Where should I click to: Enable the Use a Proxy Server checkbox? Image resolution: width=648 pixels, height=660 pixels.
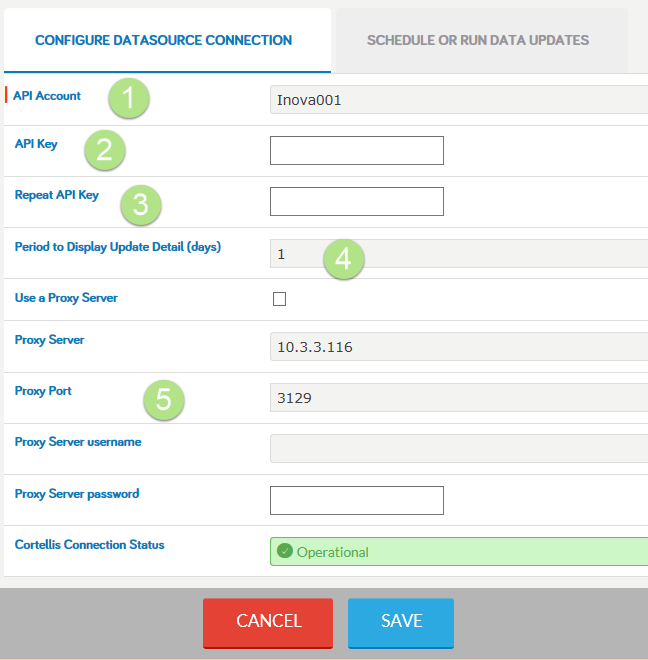279,299
